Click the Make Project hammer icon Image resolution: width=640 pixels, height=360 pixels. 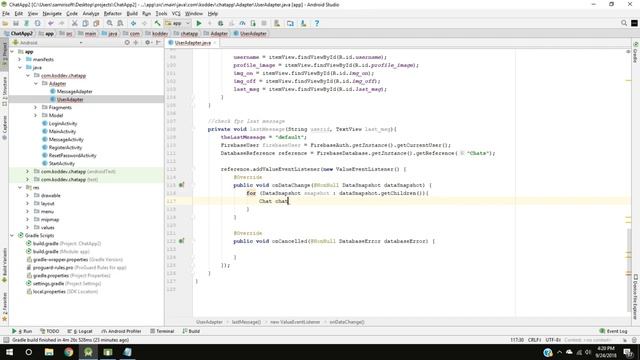coord(157,23)
